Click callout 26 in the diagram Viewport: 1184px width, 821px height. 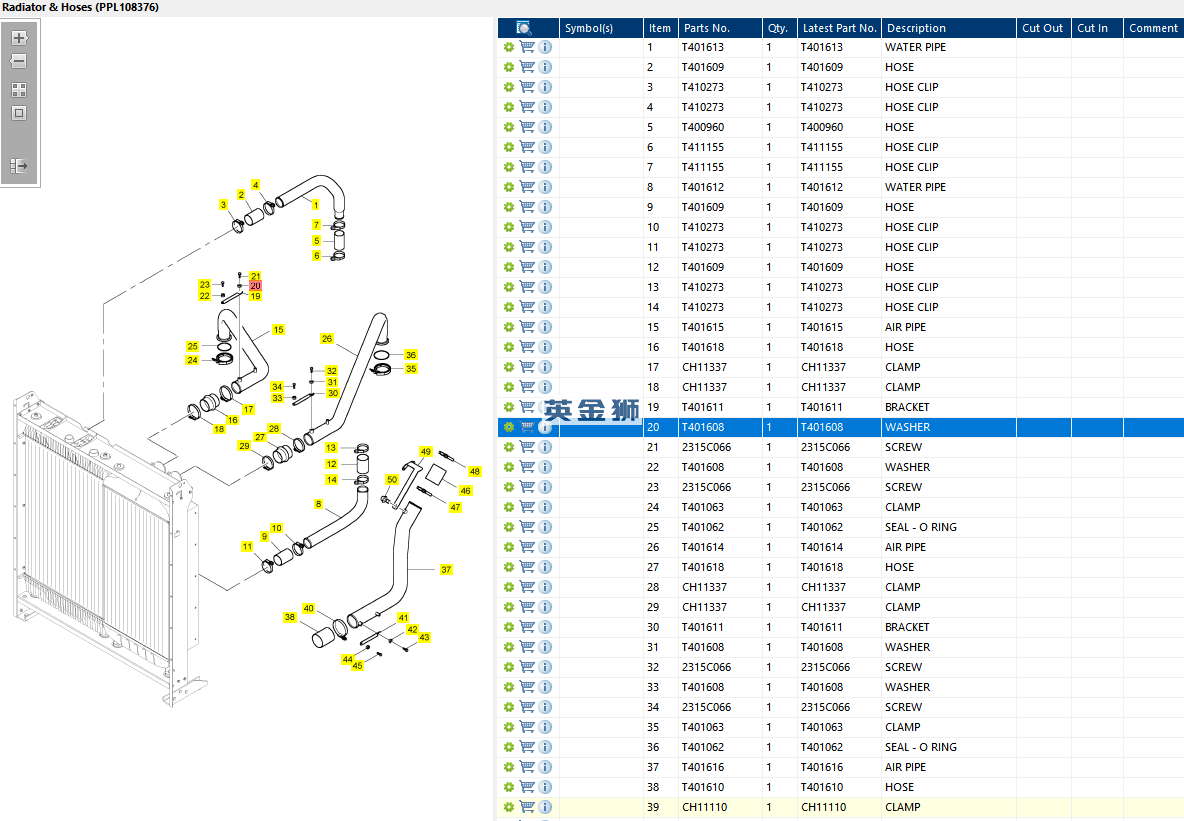(x=326, y=339)
